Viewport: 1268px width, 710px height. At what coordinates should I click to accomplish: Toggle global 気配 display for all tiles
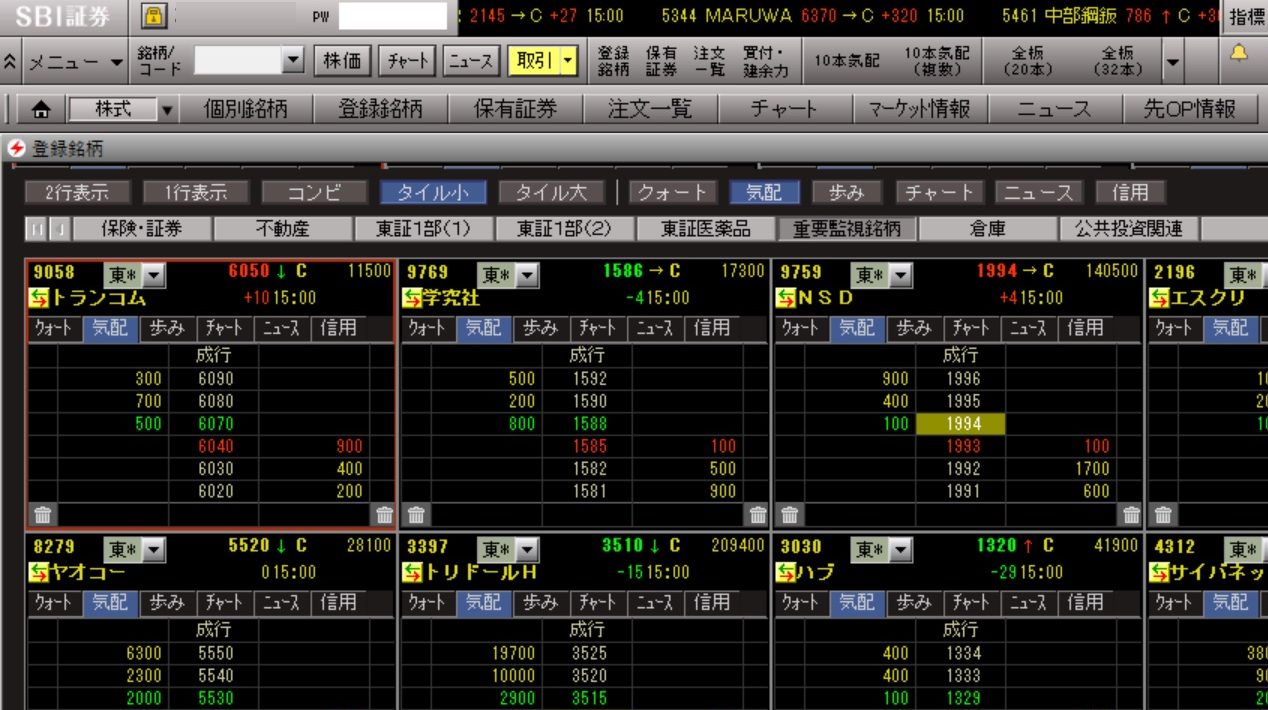[765, 192]
